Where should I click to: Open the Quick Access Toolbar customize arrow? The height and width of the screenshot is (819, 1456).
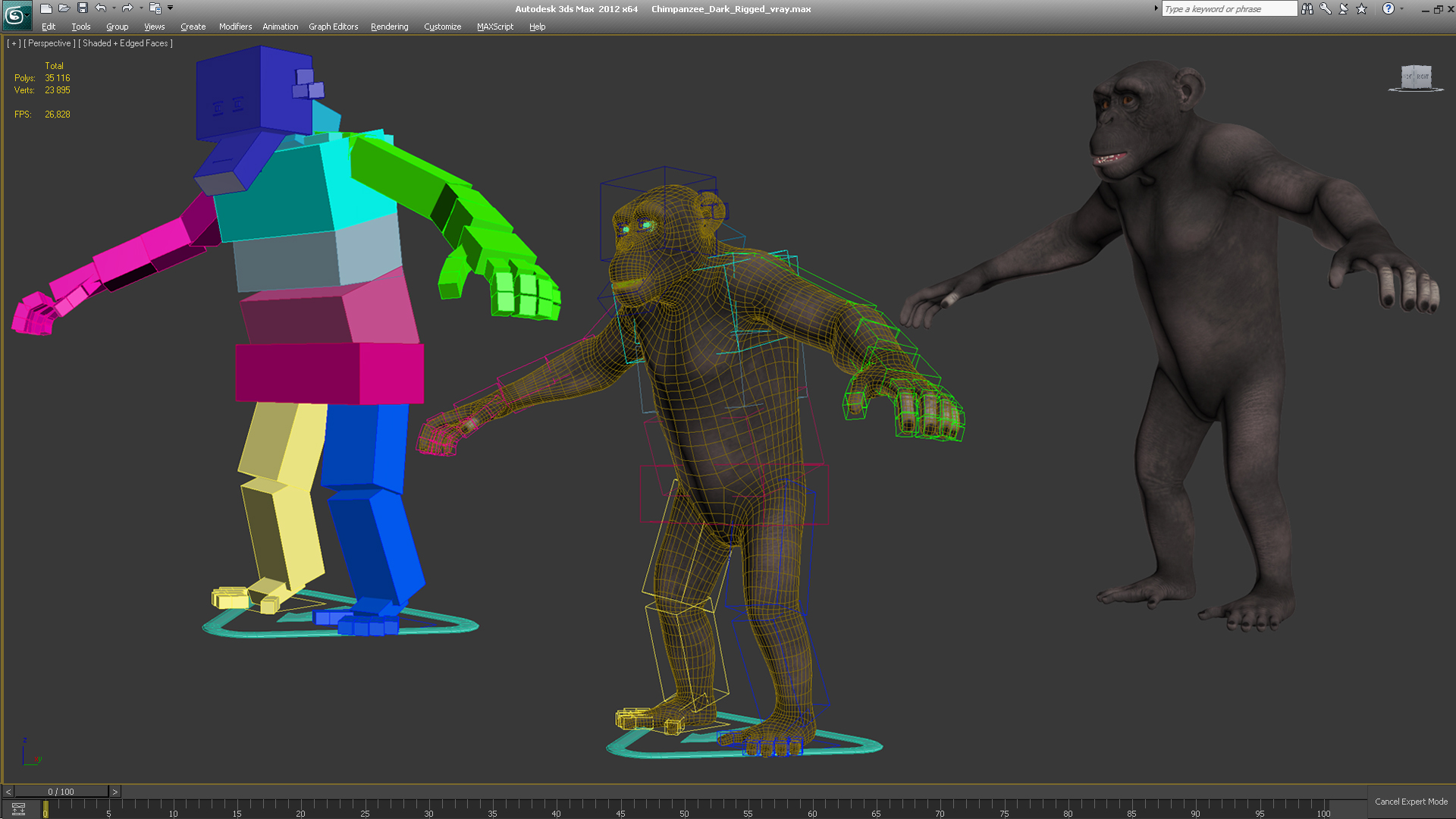pos(171,8)
